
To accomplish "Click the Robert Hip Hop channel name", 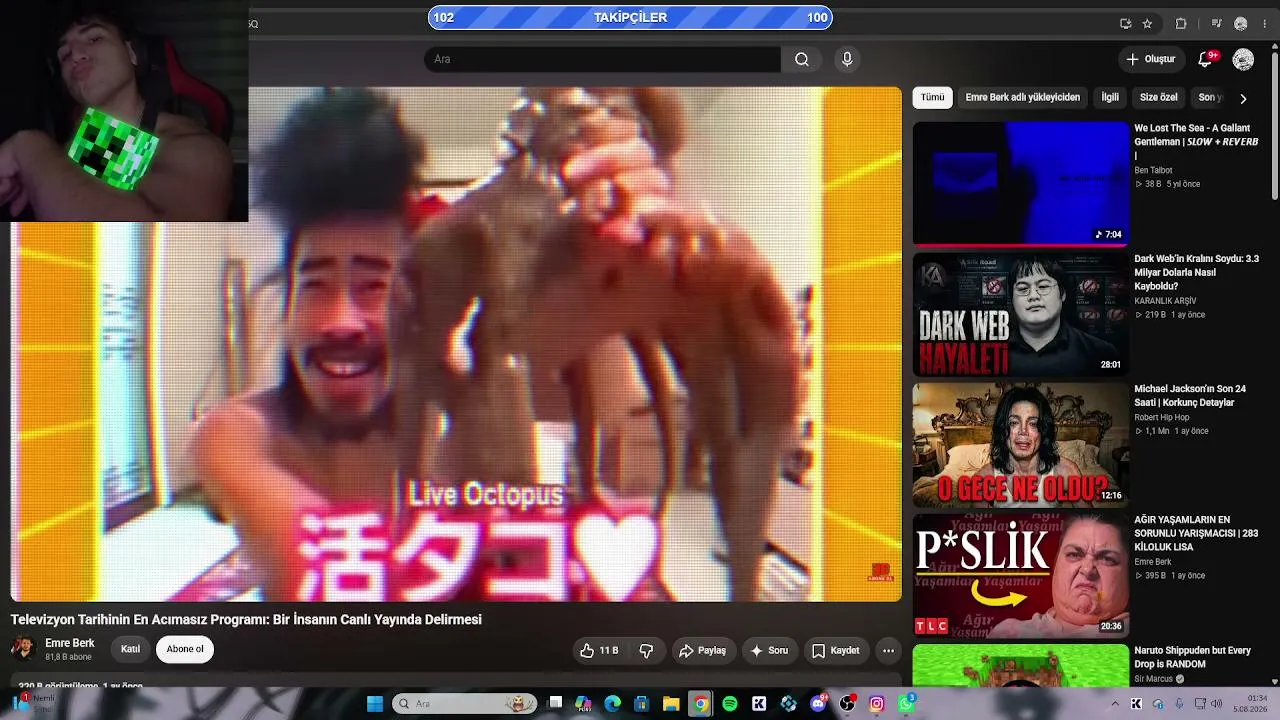I will coord(1162,418).
